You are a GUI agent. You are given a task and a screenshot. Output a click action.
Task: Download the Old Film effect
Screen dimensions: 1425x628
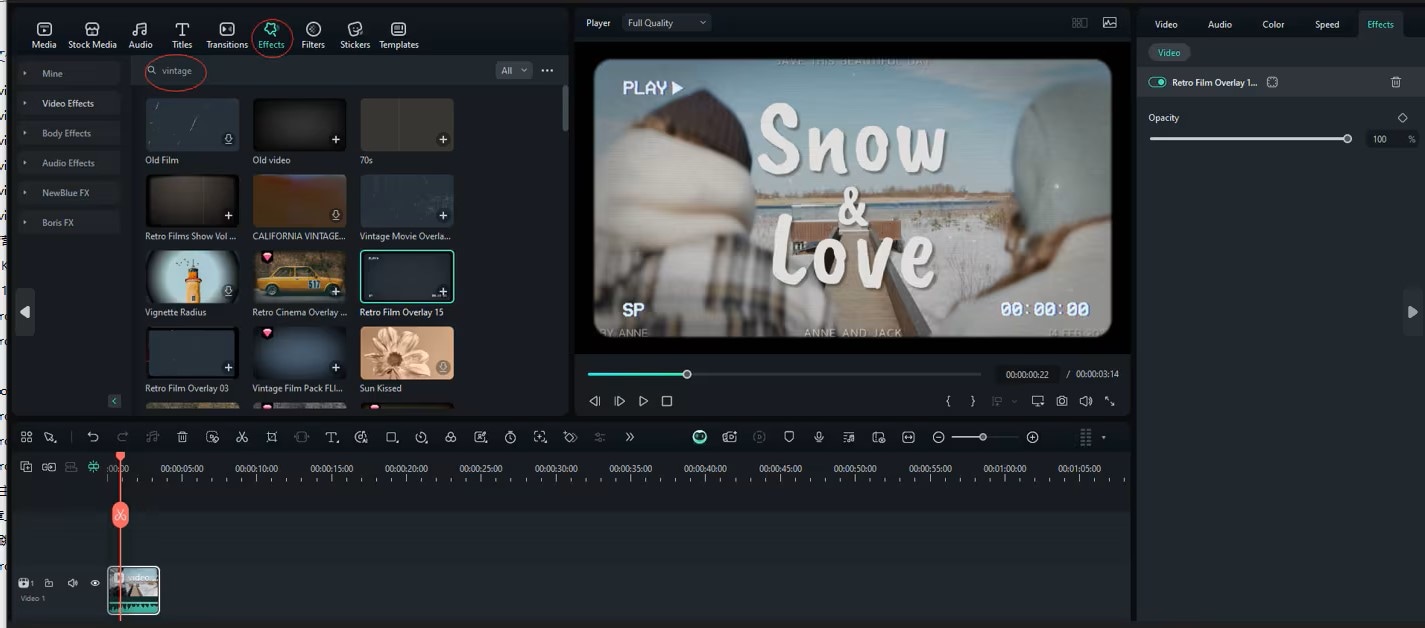[229, 140]
